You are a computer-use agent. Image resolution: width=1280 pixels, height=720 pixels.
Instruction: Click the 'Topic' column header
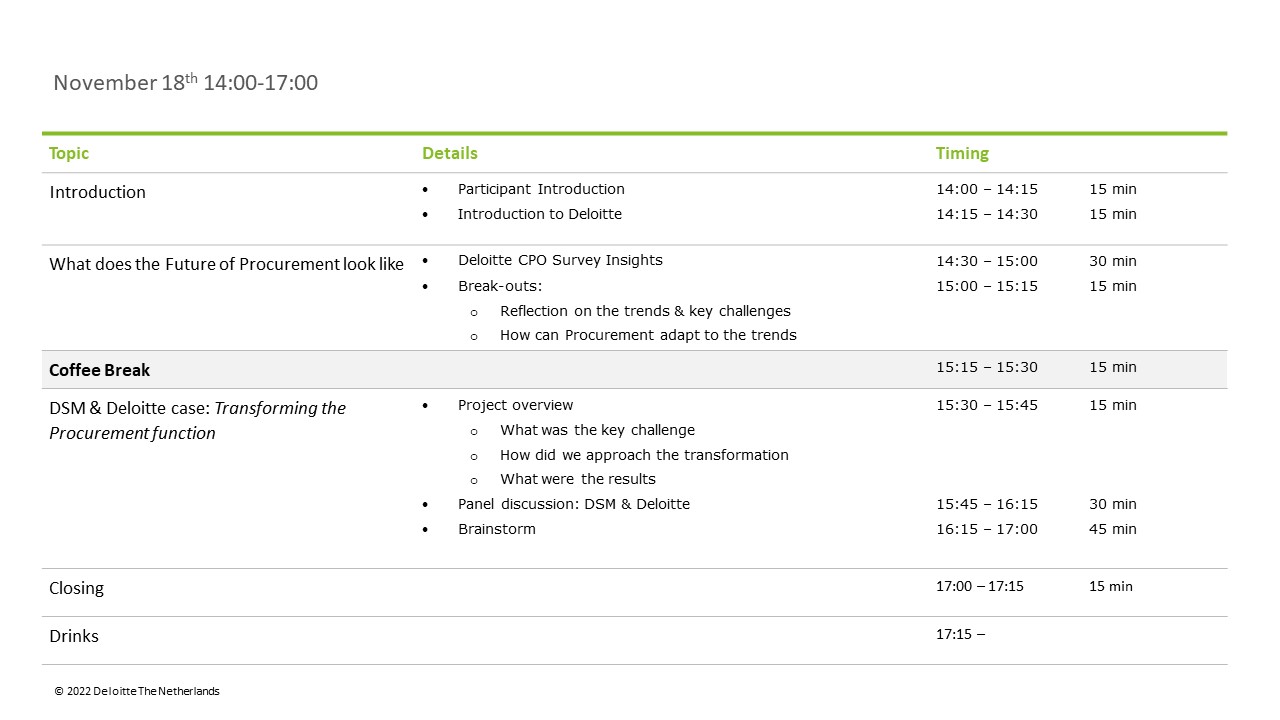coord(69,153)
